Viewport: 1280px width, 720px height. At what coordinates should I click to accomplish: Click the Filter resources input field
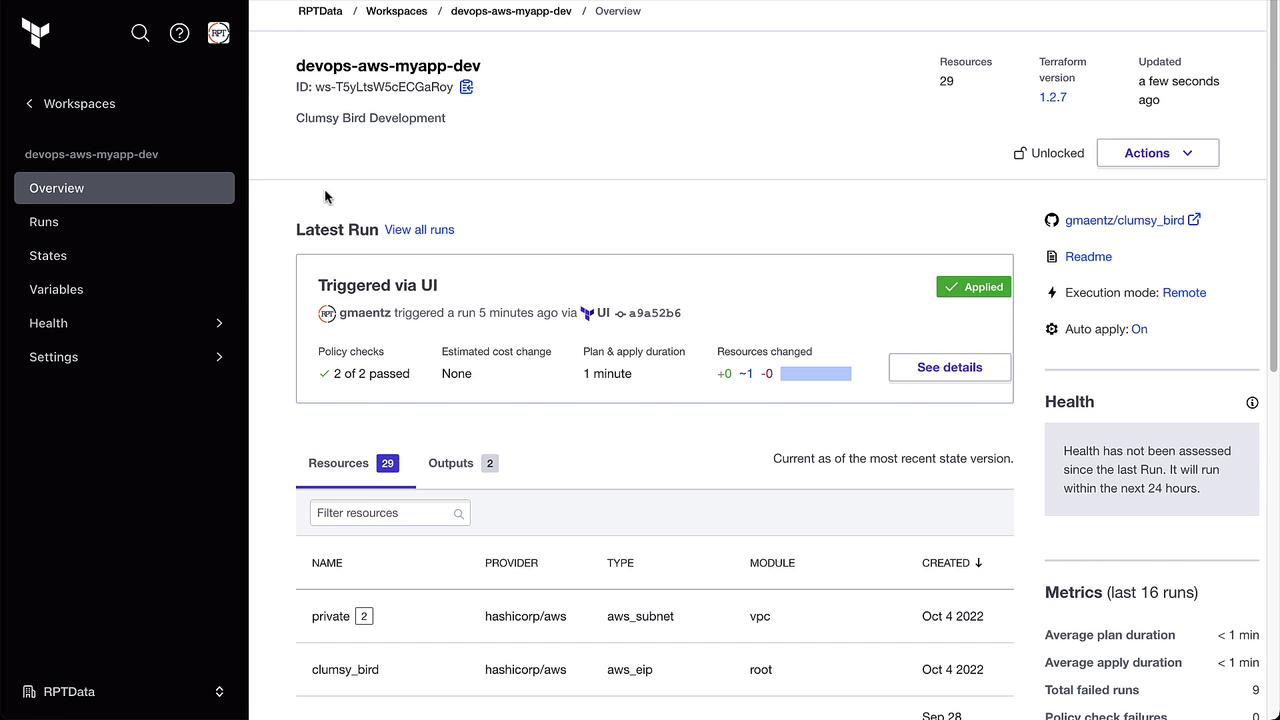pyautogui.click(x=383, y=513)
